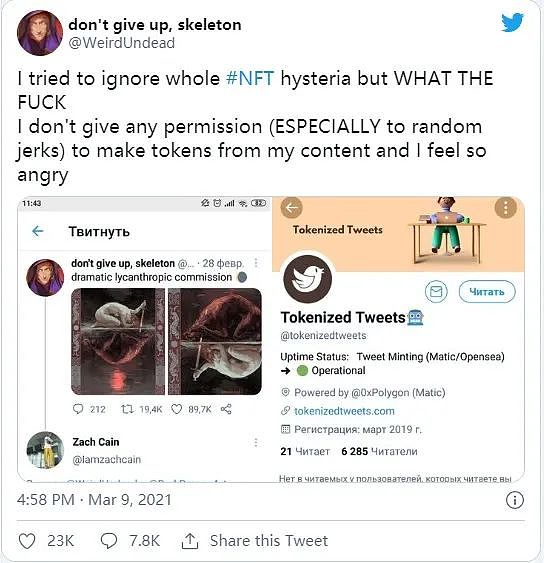The image size is (544, 563).
Task: Tap back arrow on Tokenized Tweets banner
Action: [x=292, y=208]
